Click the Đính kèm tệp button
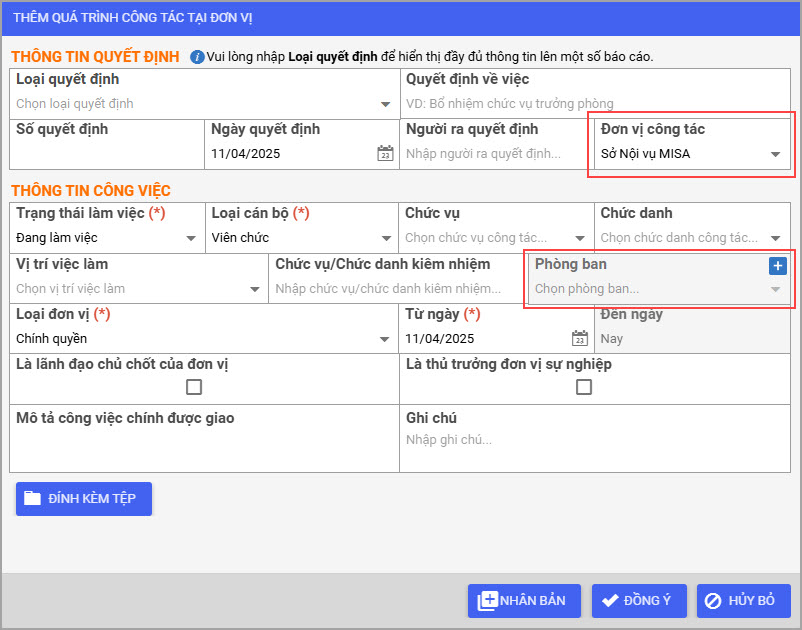The height and width of the screenshot is (630, 802). (84, 498)
